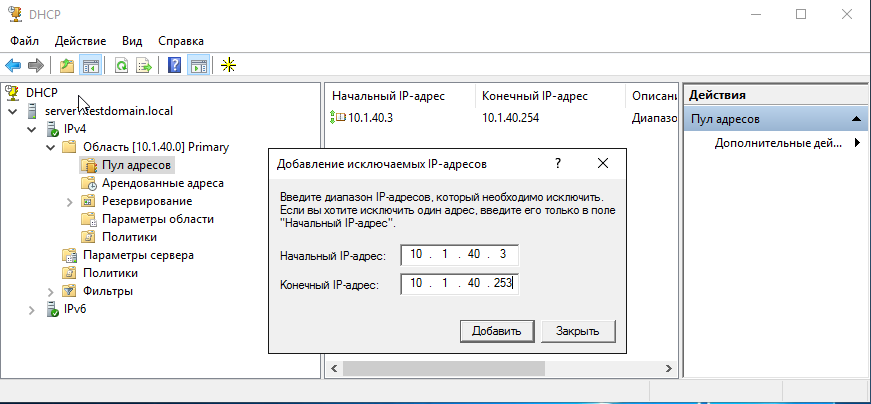871x404 pixels.
Task: Select Арендованные адреса in the tree
Action: coord(162,183)
